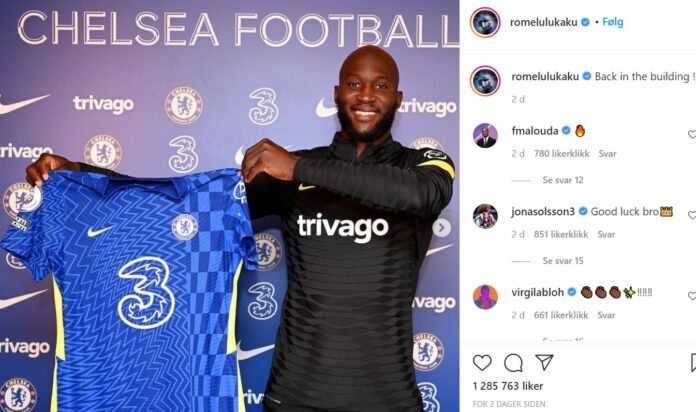Open jonasolsson3's profile avatar
The width and height of the screenshot is (696, 412).
485,216
